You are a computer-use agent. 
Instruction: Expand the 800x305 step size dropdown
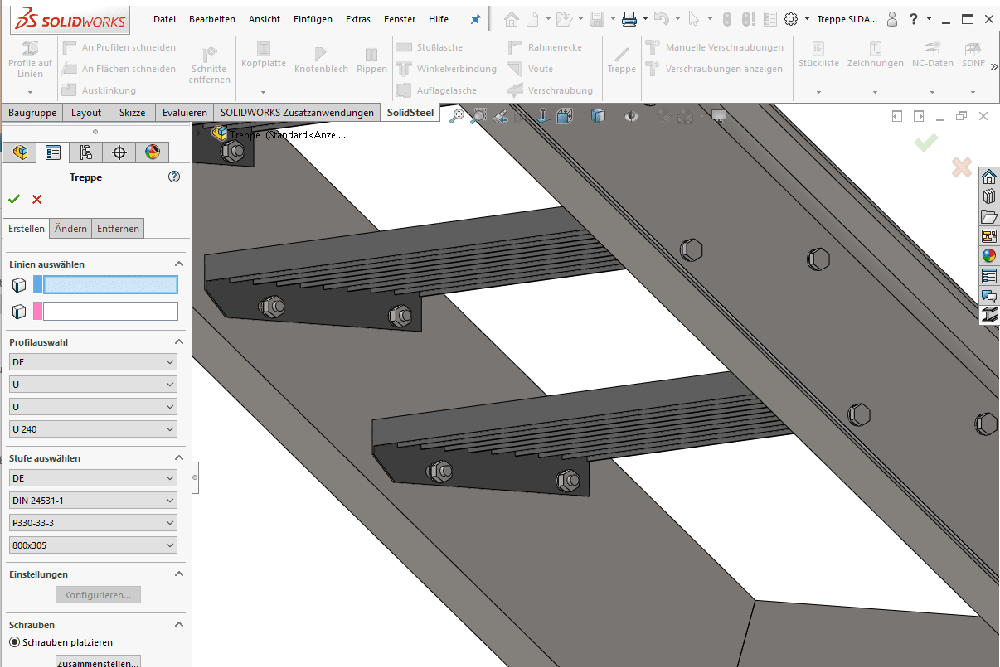92,546
